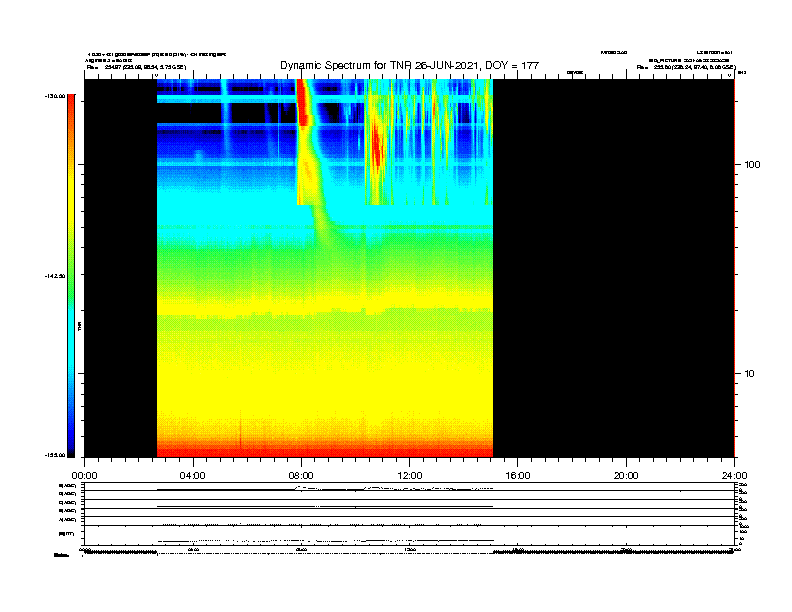Click the 08:00 time axis label
The image size is (792, 612).
pos(301,476)
